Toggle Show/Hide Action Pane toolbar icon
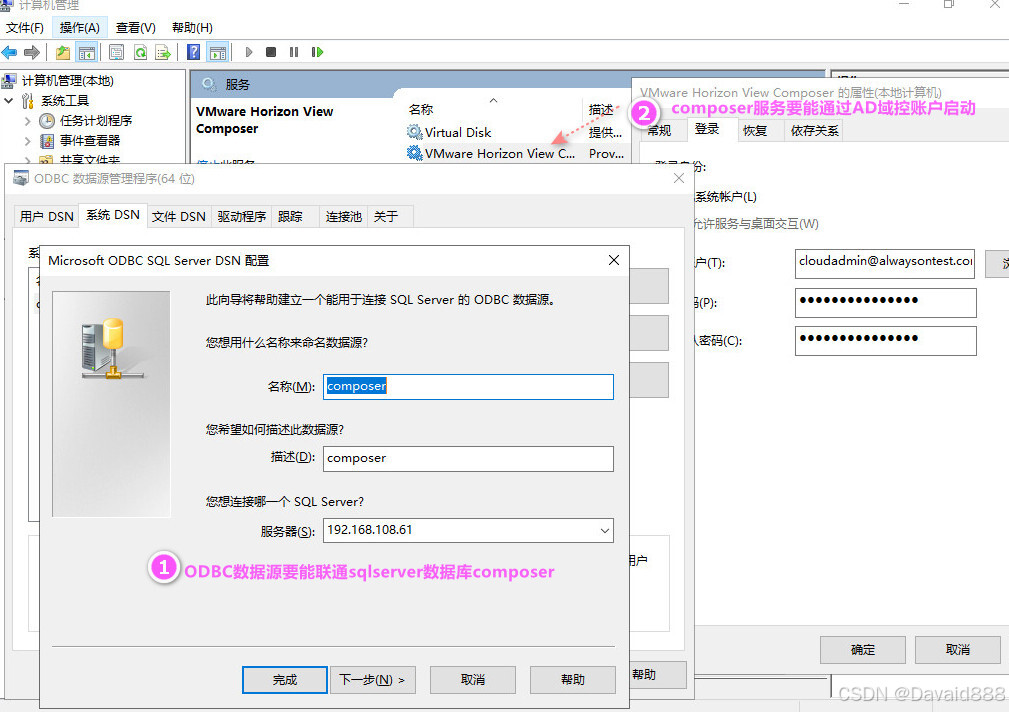The image size is (1009, 712). [x=218, y=52]
